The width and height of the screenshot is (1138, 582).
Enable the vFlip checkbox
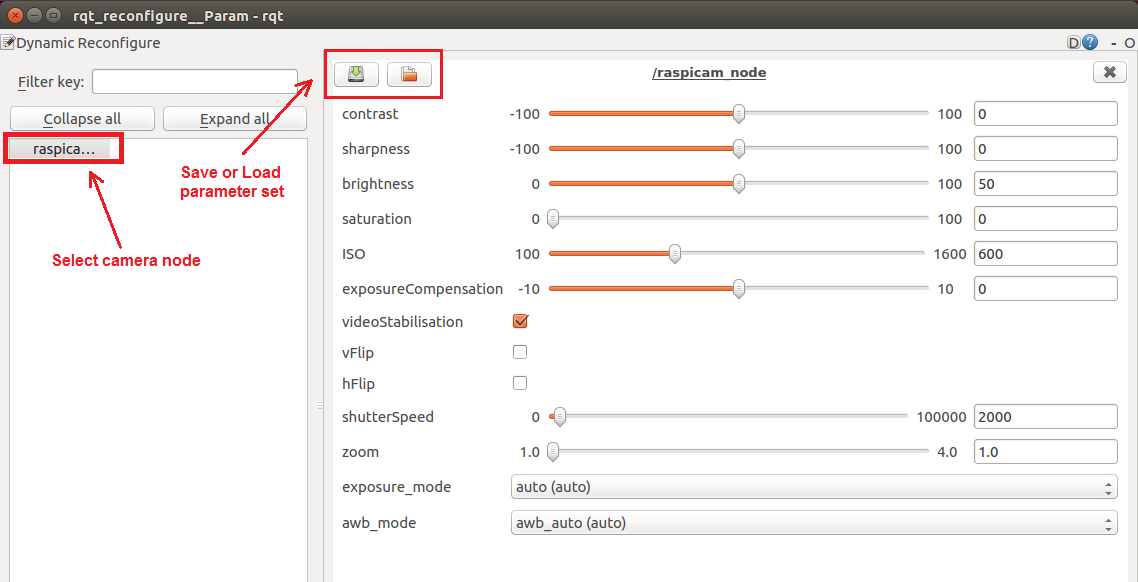tap(520, 352)
